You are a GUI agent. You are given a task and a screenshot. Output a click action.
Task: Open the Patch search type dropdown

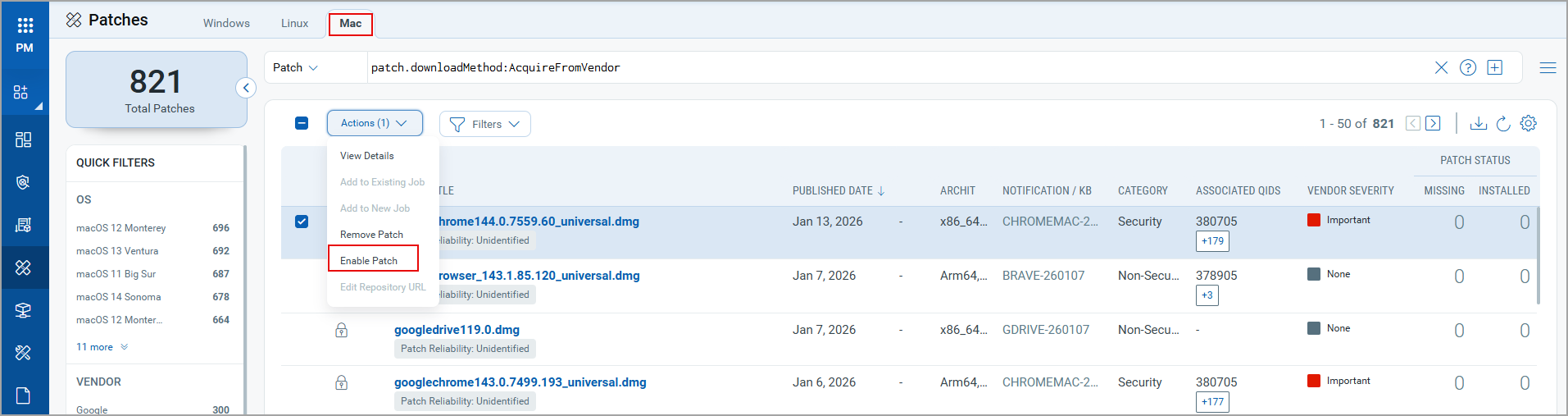click(295, 67)
